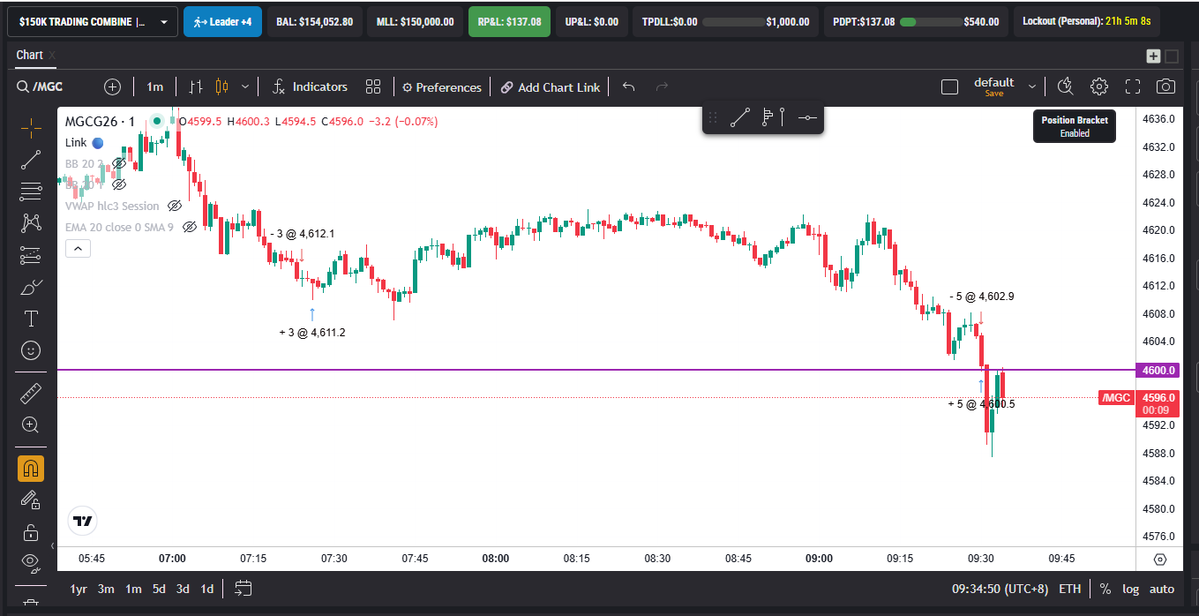Viewport: 1199px width, 616px height.
Task: Click the blue Link color dot
Action: coord(98,142)
